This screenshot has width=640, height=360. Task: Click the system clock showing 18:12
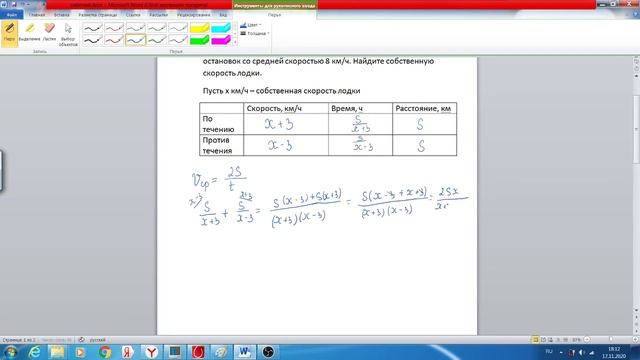click(x=614, y=352)
